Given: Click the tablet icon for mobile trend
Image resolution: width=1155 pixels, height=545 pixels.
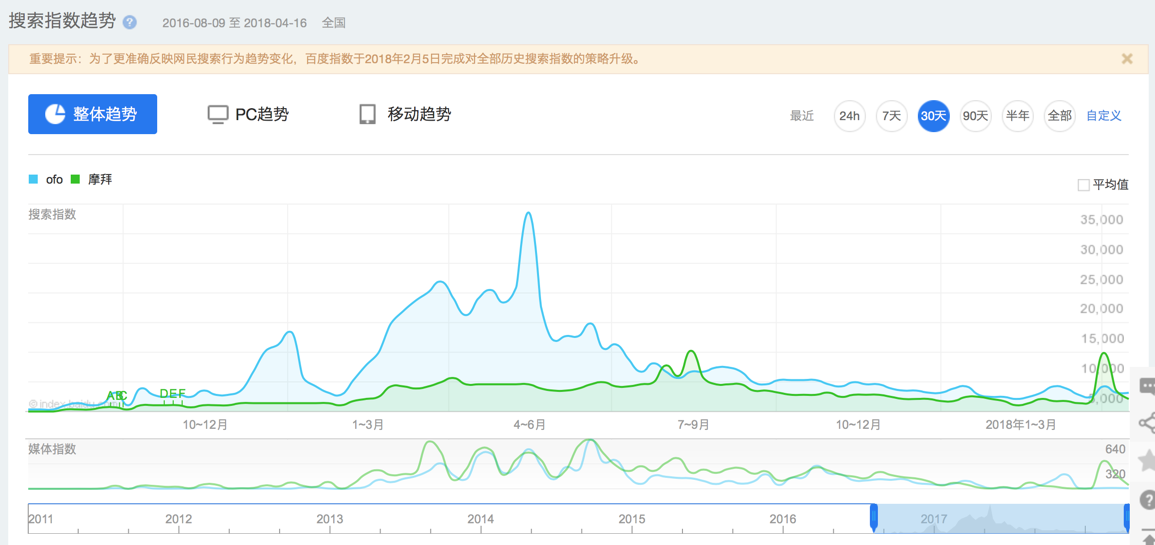Looking at the screenshot, I should pos(368,115).
